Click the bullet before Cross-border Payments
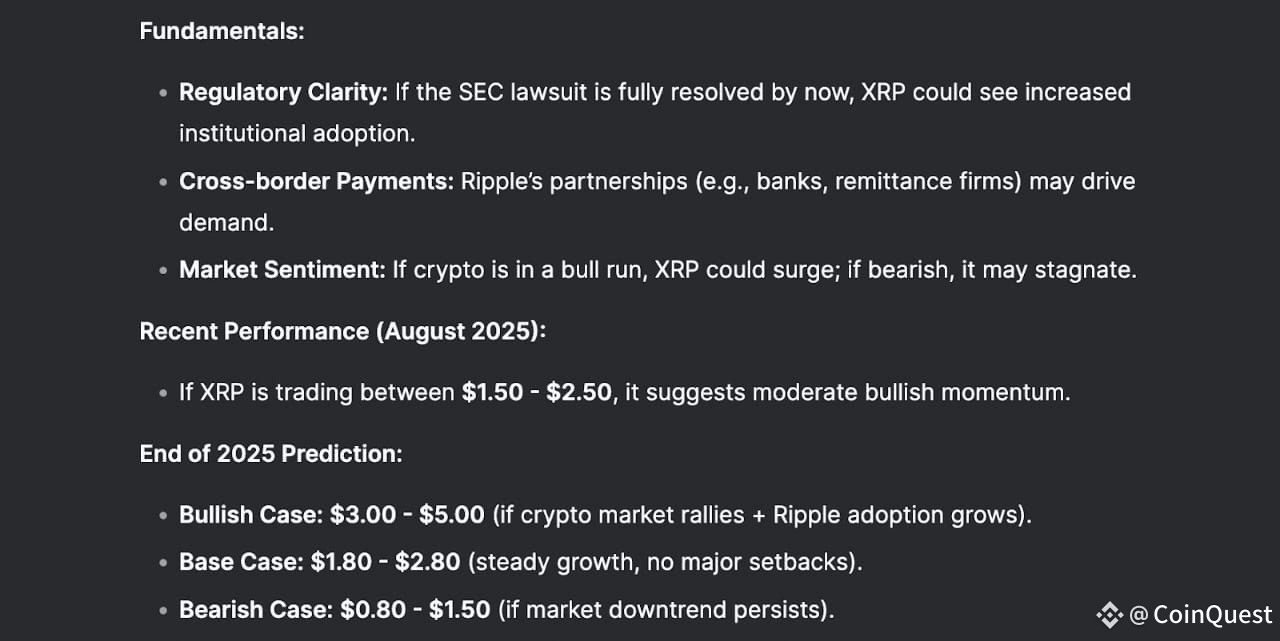1280x641 pixels. click(x=162, y=183)
